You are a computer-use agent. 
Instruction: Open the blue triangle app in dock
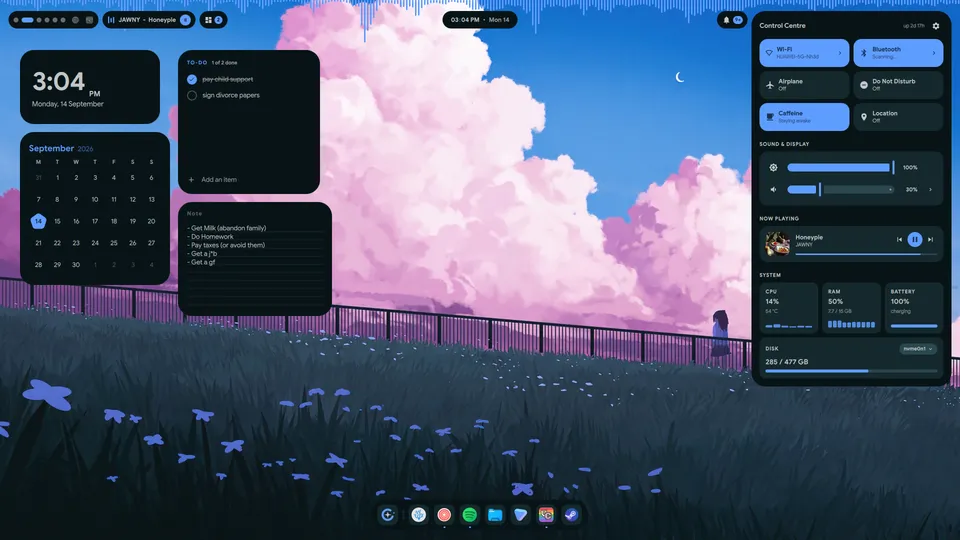coord(520,515)
